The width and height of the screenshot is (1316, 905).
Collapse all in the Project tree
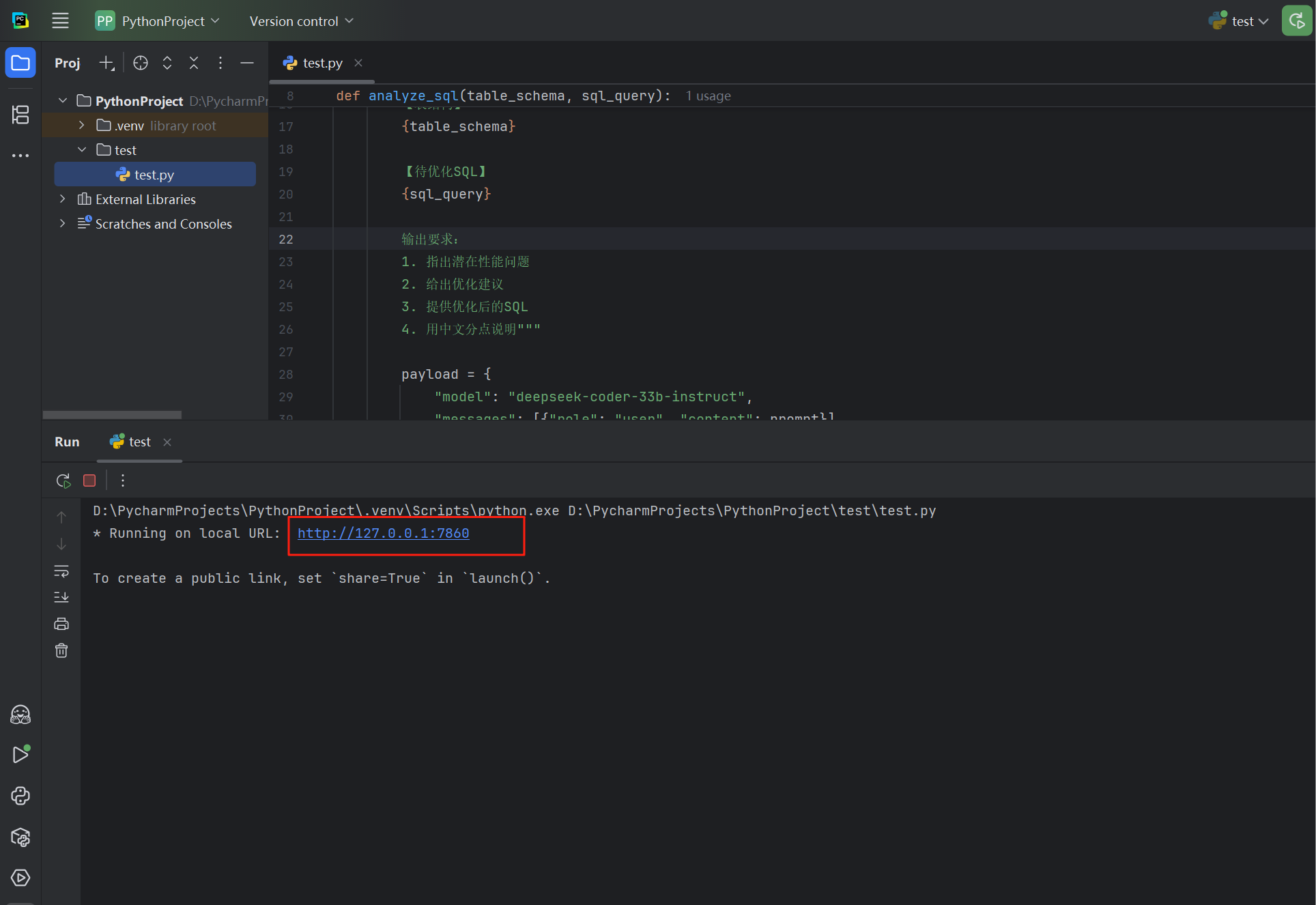(x=194, y=63)
